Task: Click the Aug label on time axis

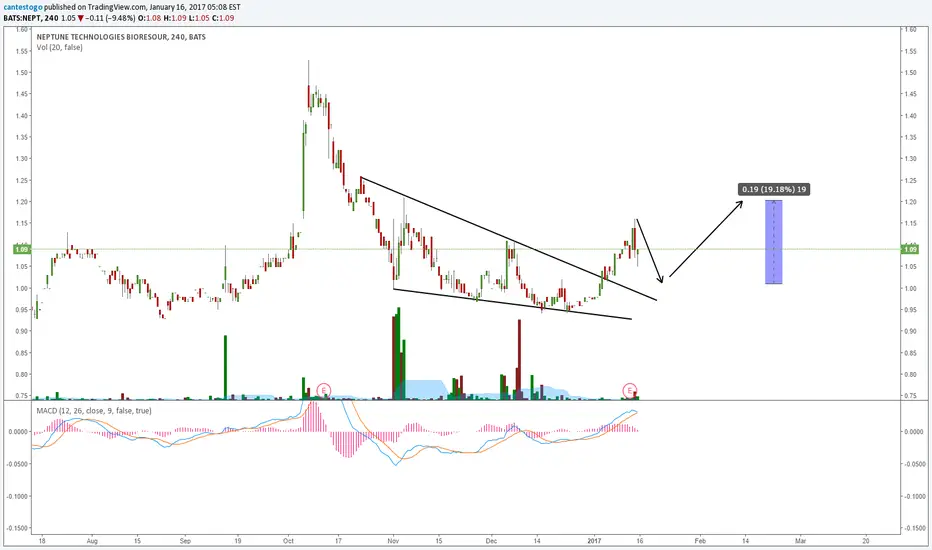Action: 92,541
